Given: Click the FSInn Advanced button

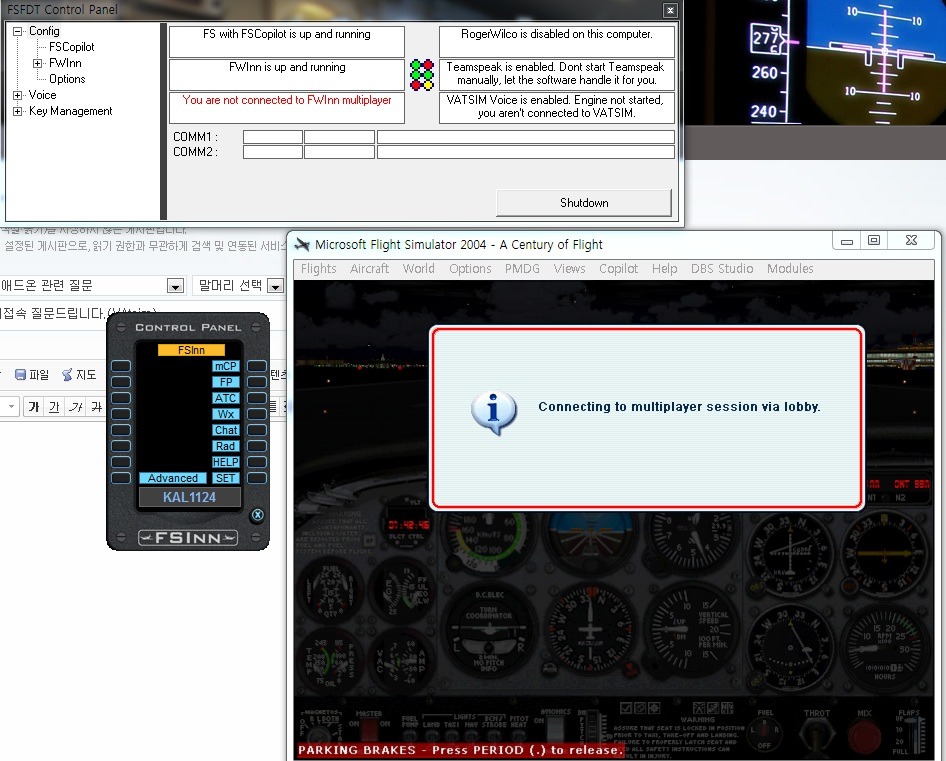Looking at the screenshot, I should (173, 478).
